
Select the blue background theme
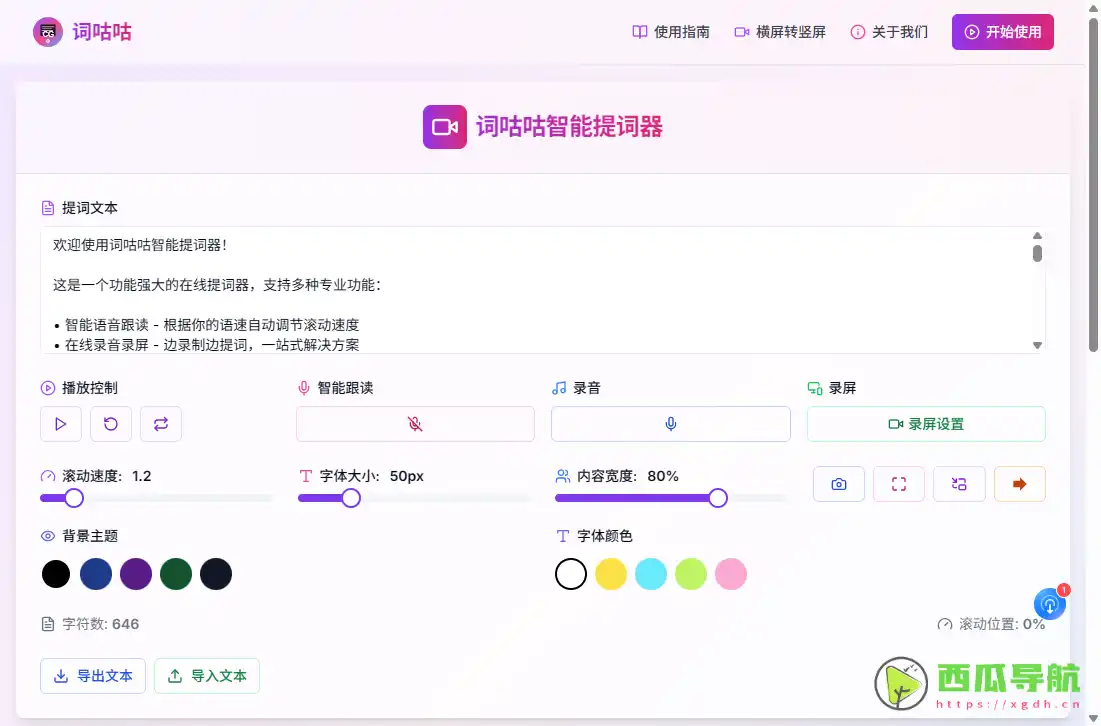click(96, 574)
